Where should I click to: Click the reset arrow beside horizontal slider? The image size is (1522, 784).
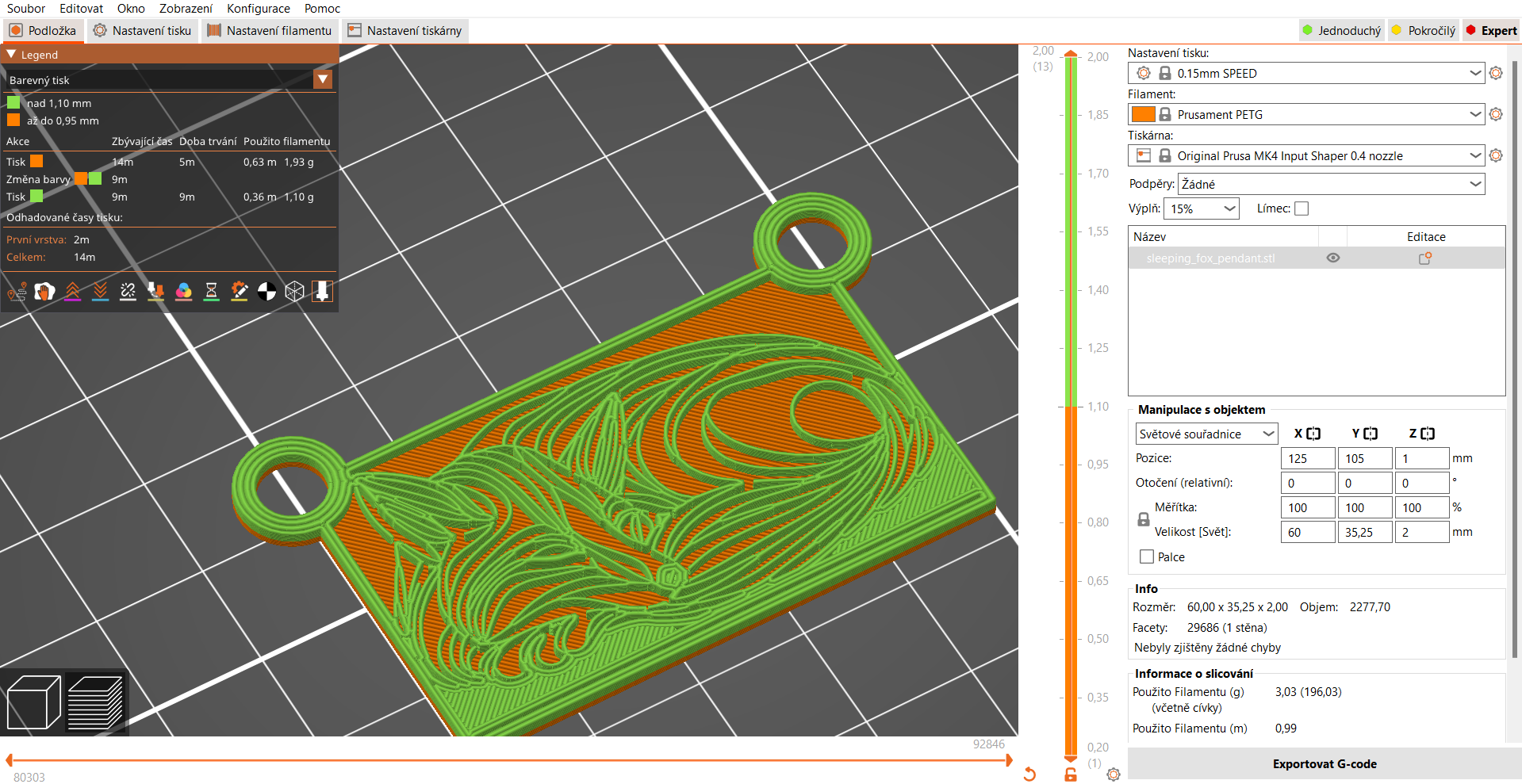coord(1029,774)
